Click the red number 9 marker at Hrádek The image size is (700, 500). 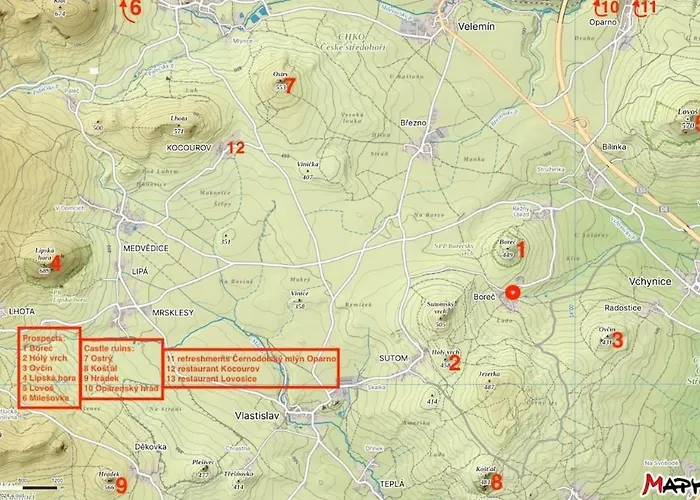[121, 485]
